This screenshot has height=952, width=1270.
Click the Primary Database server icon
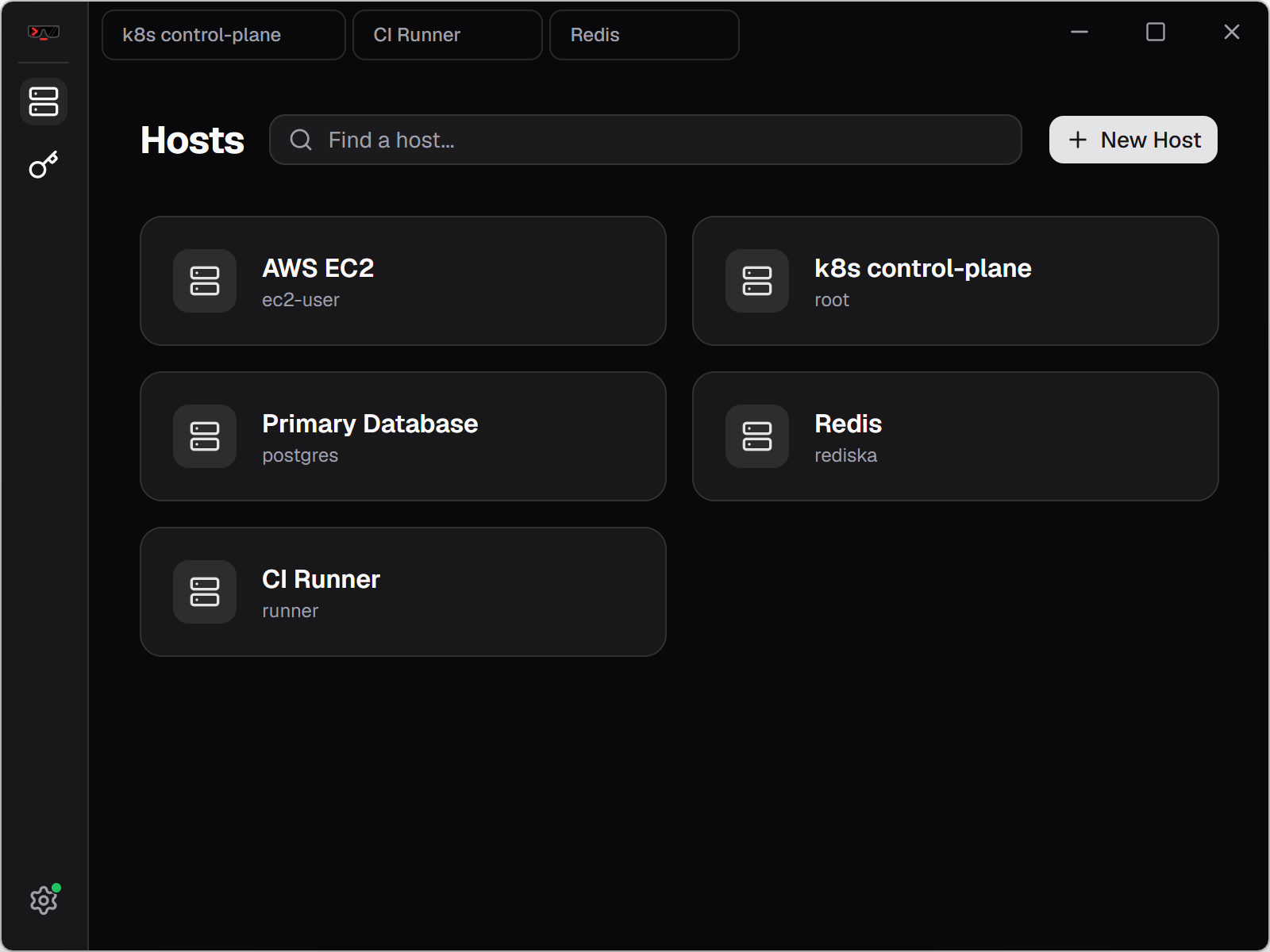pos(205,436)
